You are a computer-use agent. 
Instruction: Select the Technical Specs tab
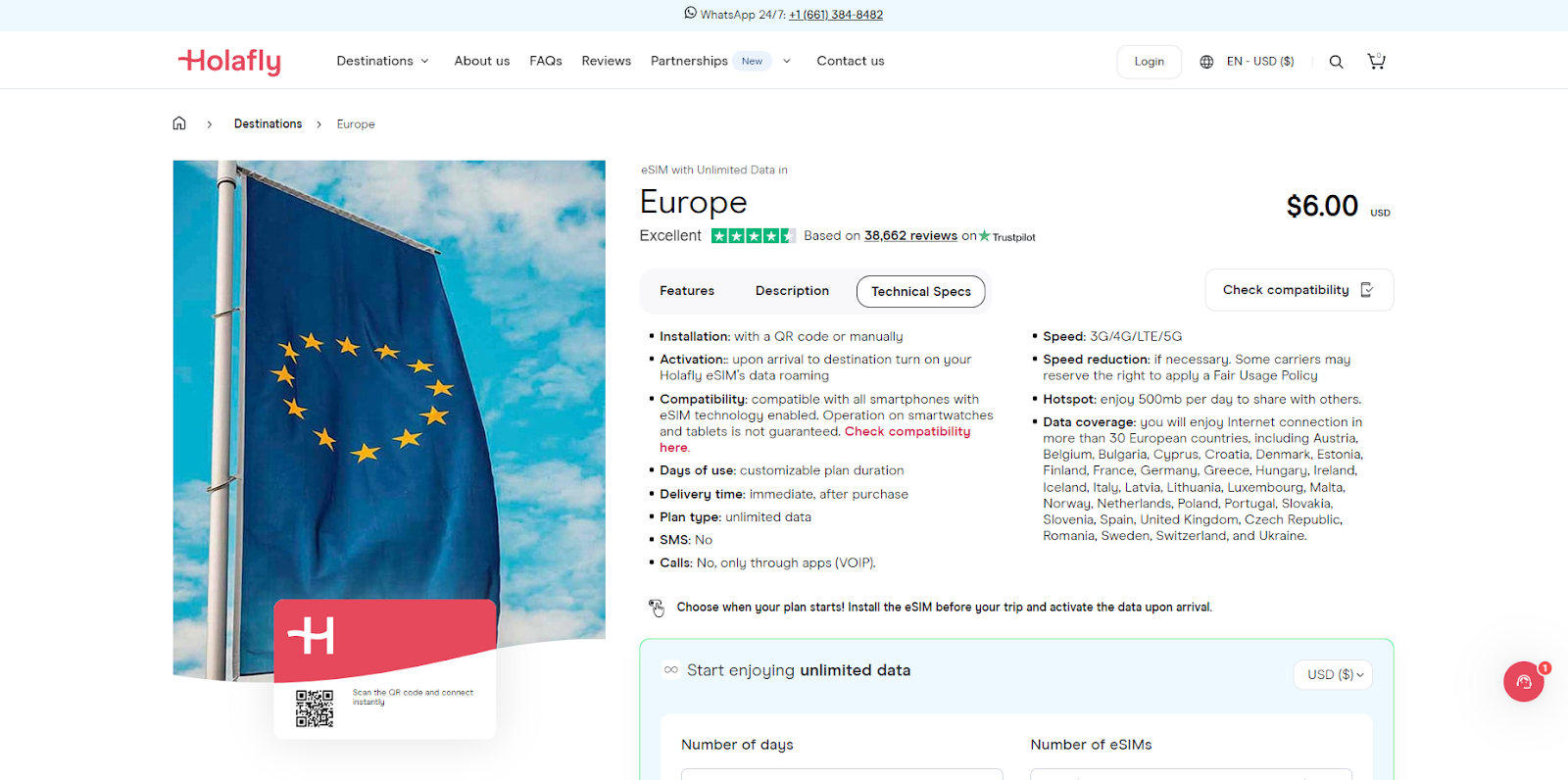921,291
